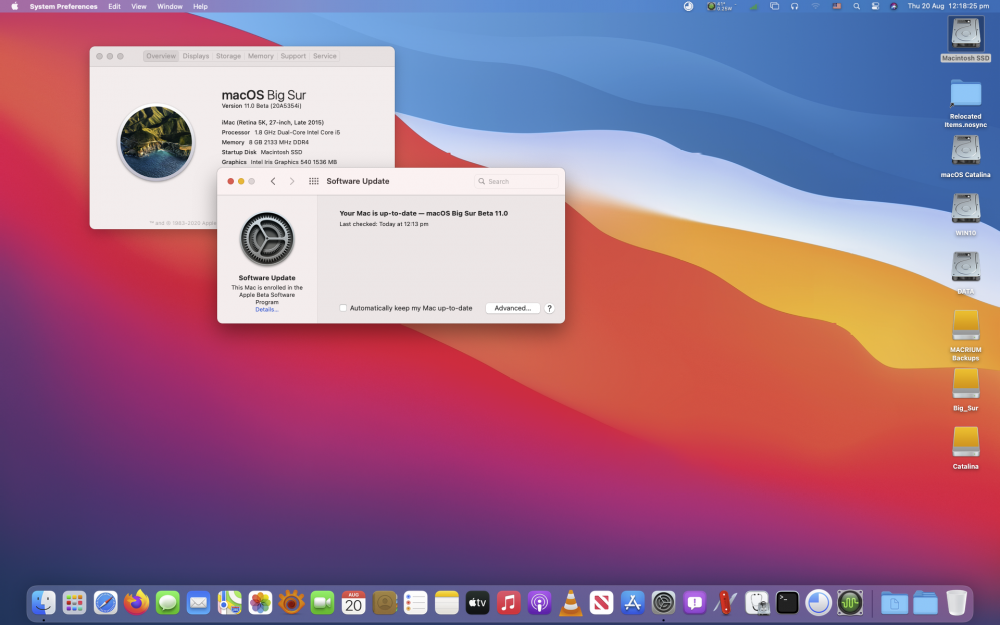Go back in System Preferences
Viewport: 1000px width, 625px height.
[273, 181]
